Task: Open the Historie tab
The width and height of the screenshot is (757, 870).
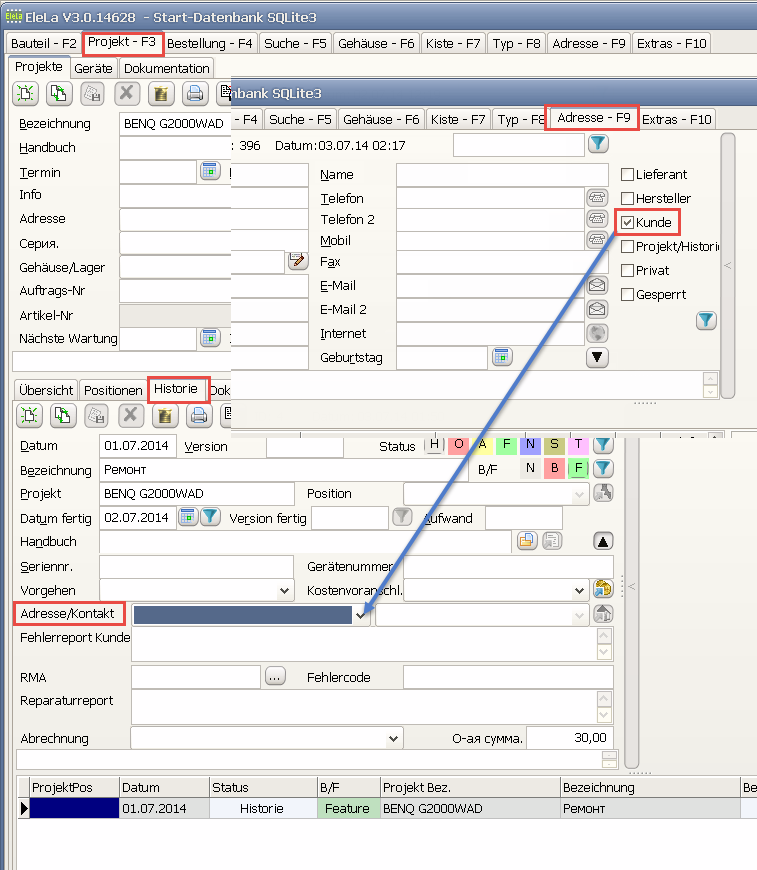Action: [x=178, y=389]
